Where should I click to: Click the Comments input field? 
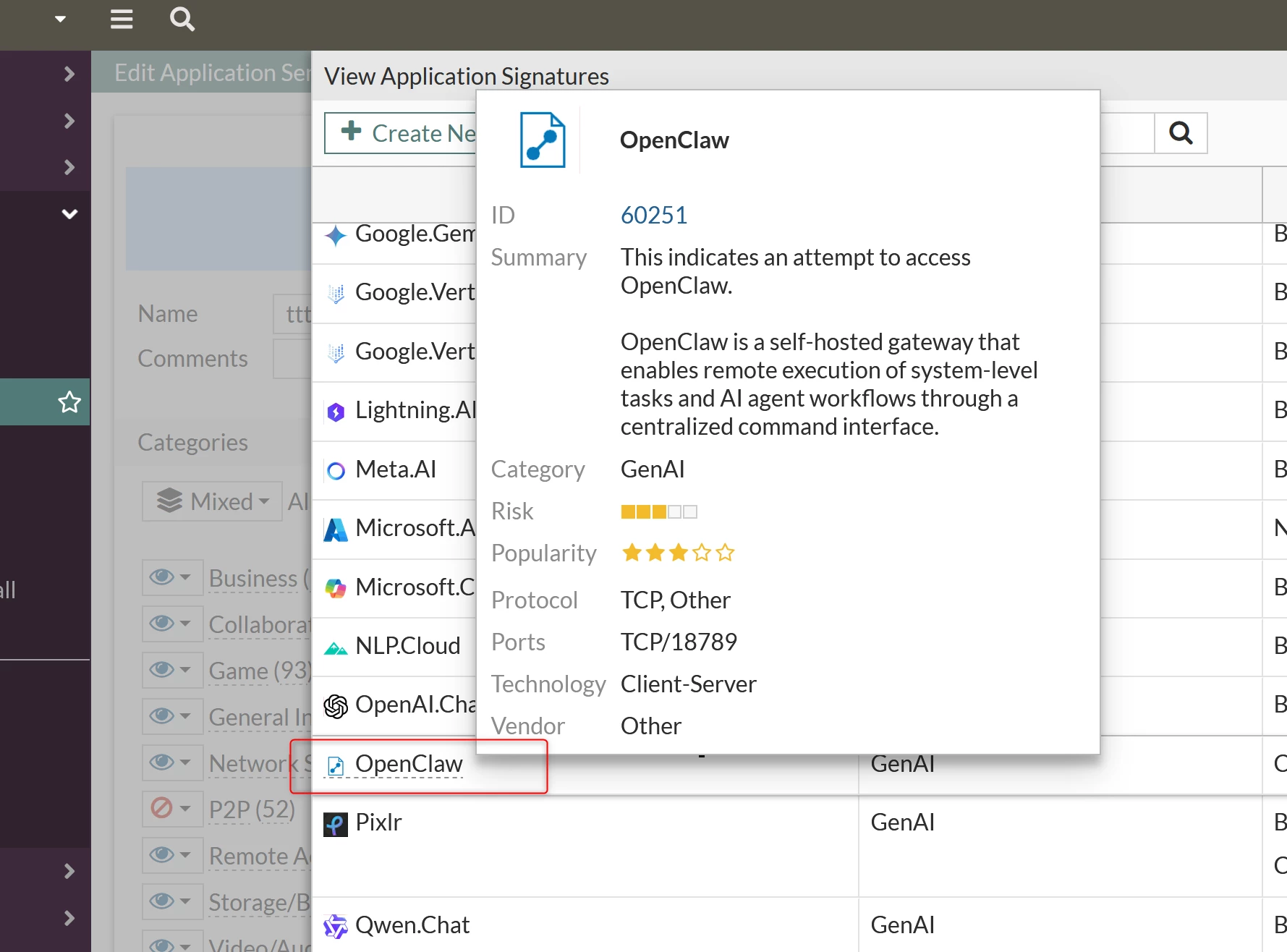292,359
